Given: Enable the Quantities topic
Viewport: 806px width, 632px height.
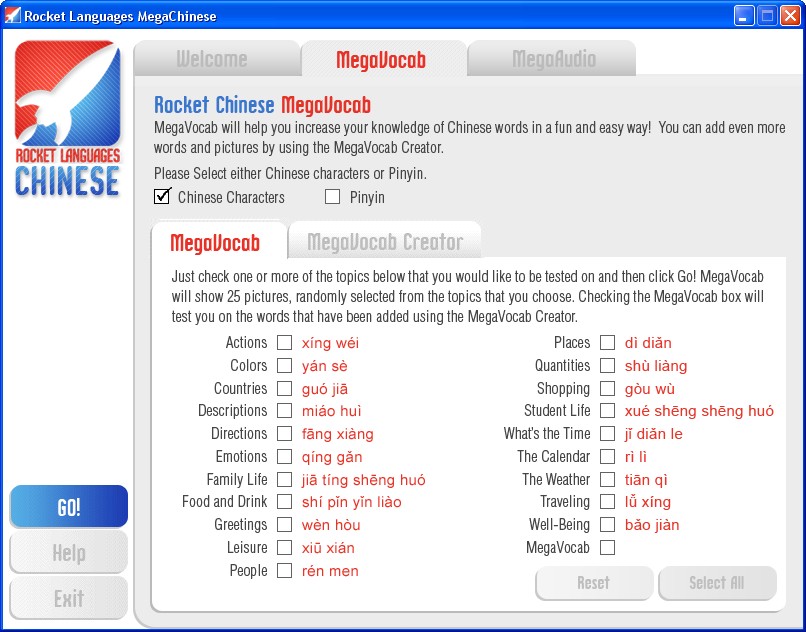Looking at the screenshot, I should 608,366.
